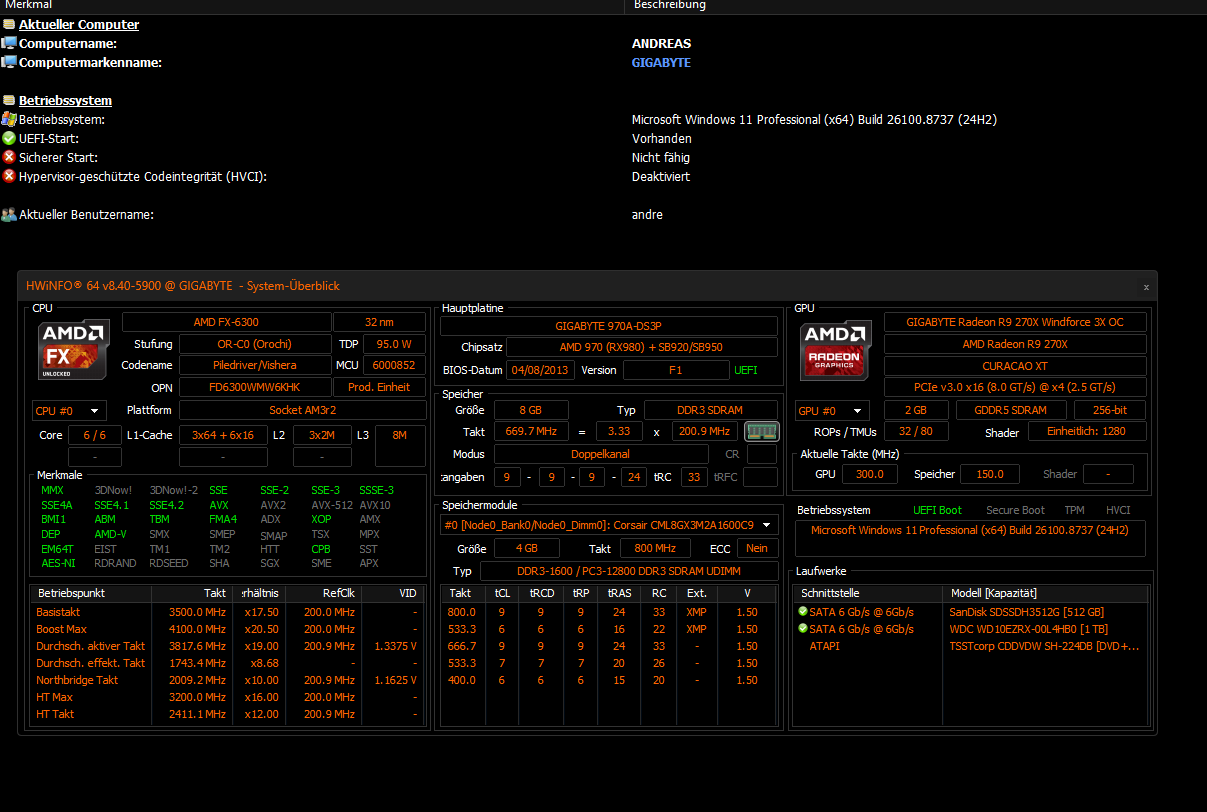The image size is (1207, 812).
Task: Click the GIGABYTE 970A-DS3P mainboard field
Action: [x=609, y=326]
